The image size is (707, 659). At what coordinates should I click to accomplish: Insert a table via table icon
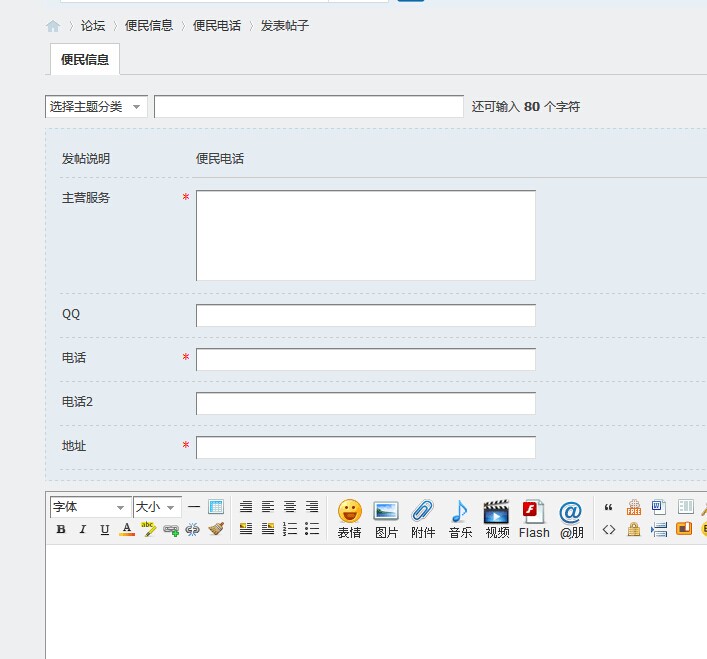[216, 507]
